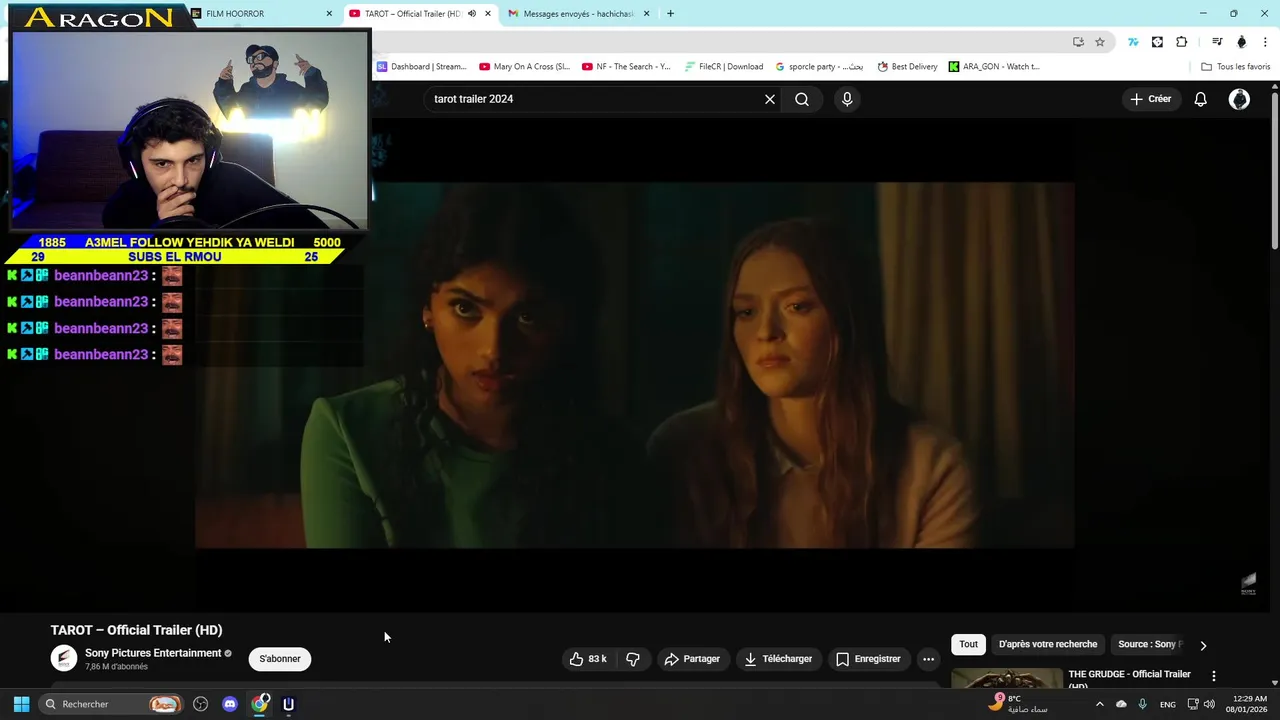Viewport: 1280px width, 720px height.
Task: Open Chrome three-dot menu
Action: [1266, 42]
